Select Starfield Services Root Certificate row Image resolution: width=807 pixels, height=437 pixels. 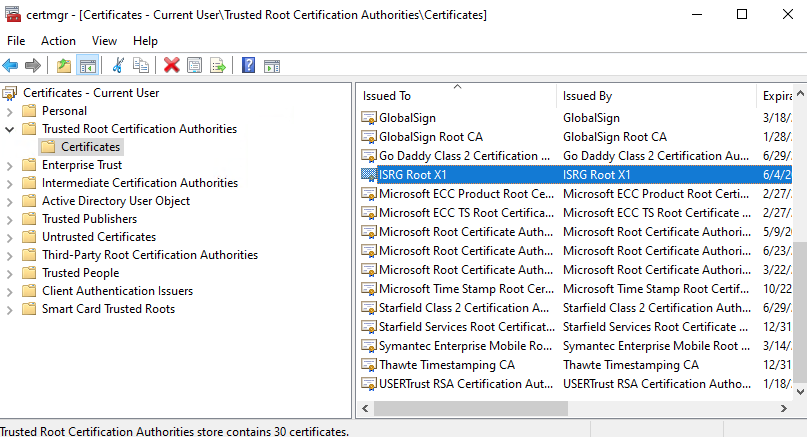[575, 327]
